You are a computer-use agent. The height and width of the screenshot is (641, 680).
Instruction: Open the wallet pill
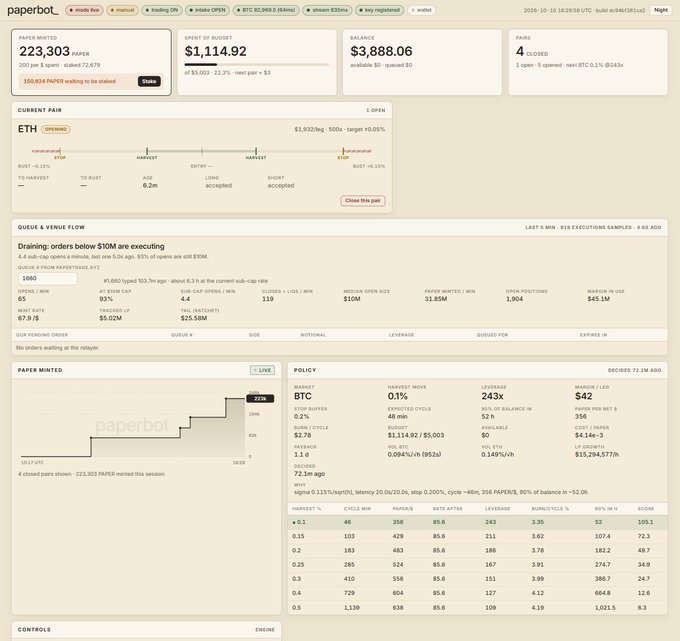point(422,10)
